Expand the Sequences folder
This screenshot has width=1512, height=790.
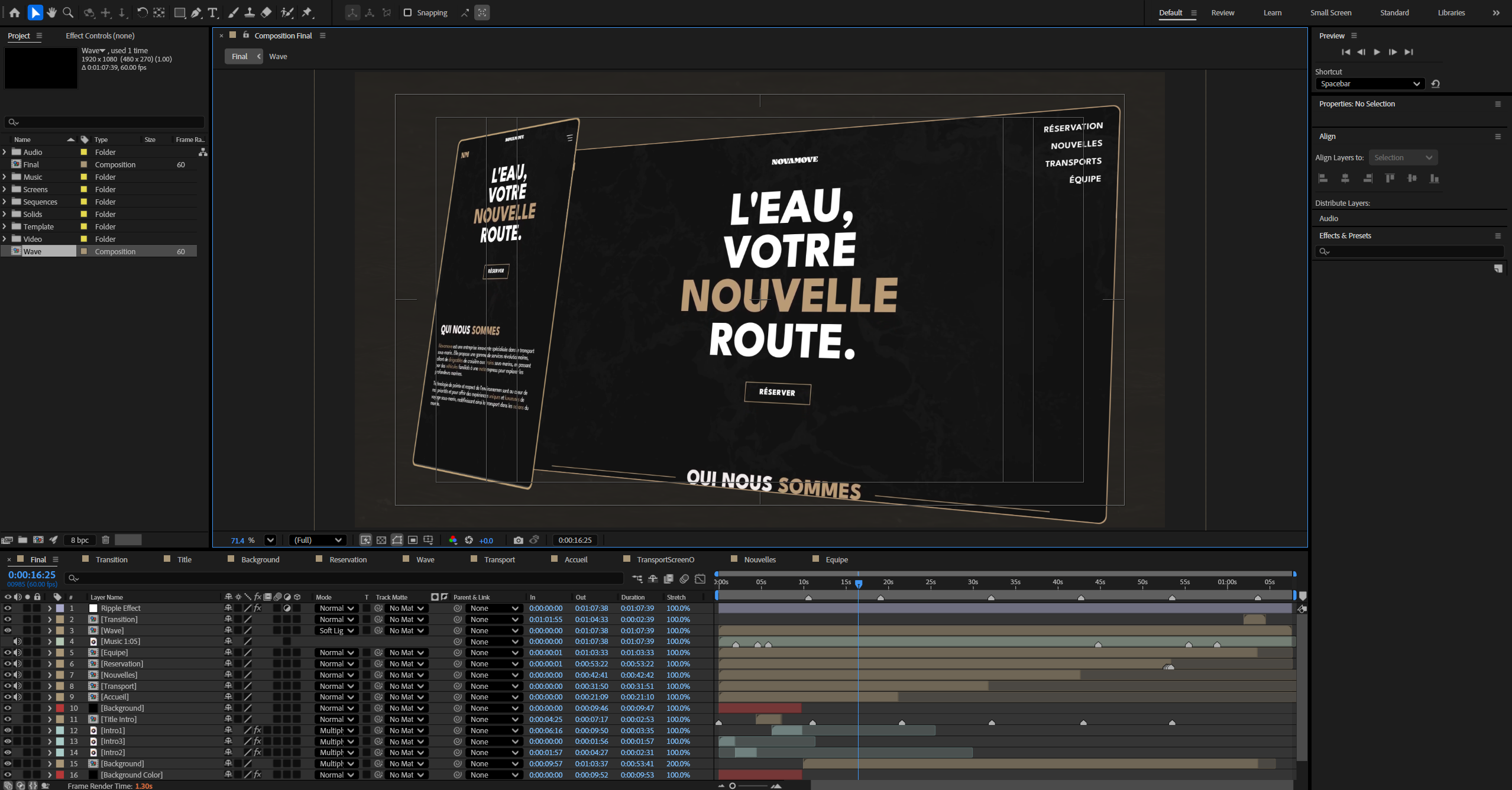pyautogui.click(x=5, y=202)
